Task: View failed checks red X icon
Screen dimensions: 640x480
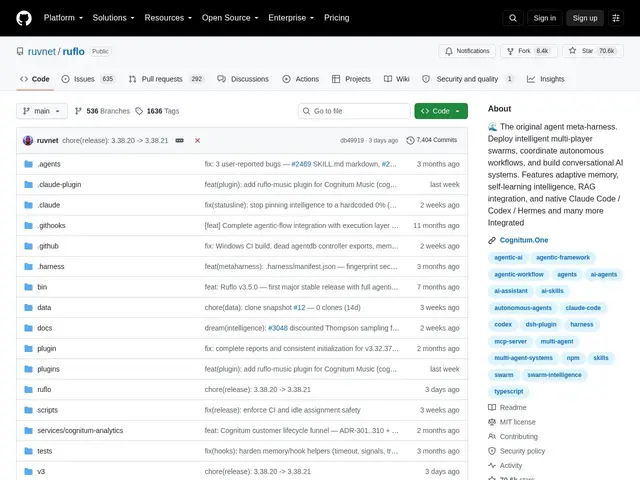Action: click(x=198, y=140)
